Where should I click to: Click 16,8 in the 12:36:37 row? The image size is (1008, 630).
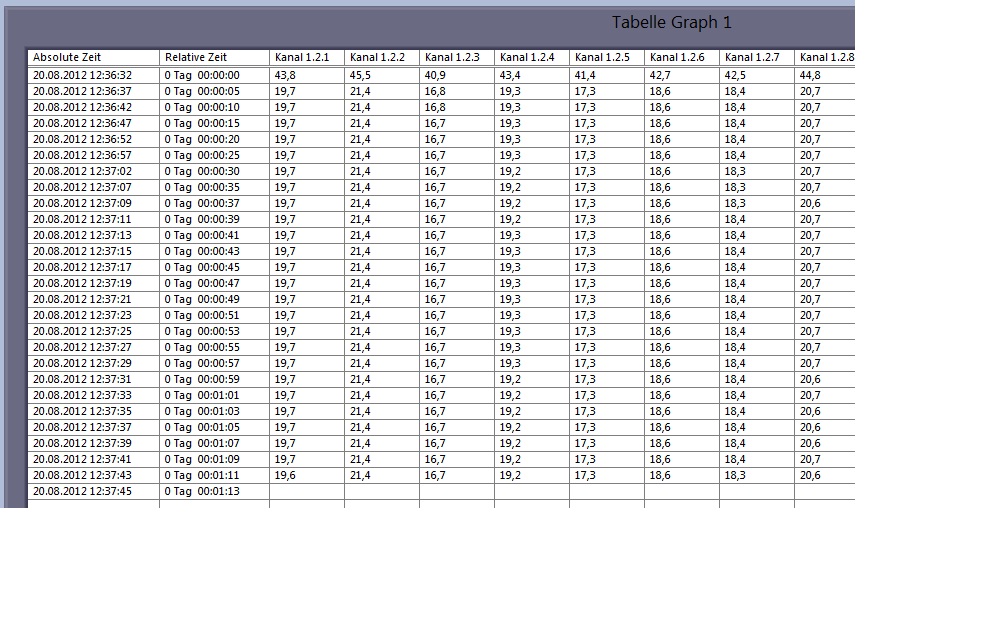pyautogui.click(x=457, y=91)
